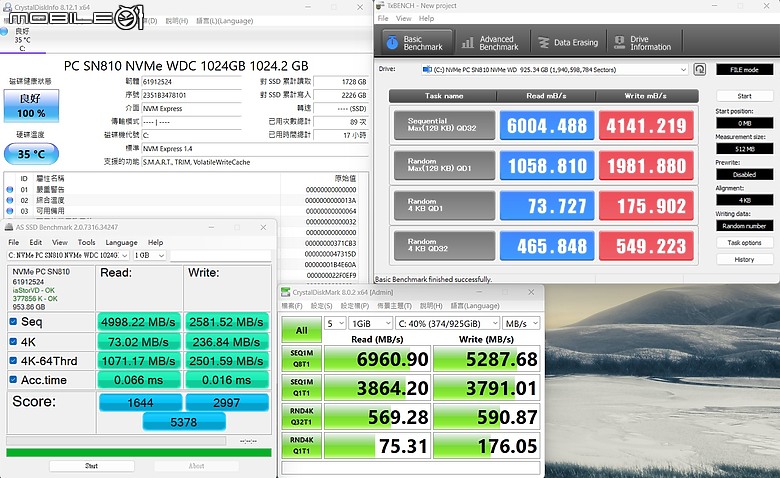Viewport: 780px width, 478px height.
Task: Click Random Max(128 KB) QD1 task button
Action: pos(444,165)
